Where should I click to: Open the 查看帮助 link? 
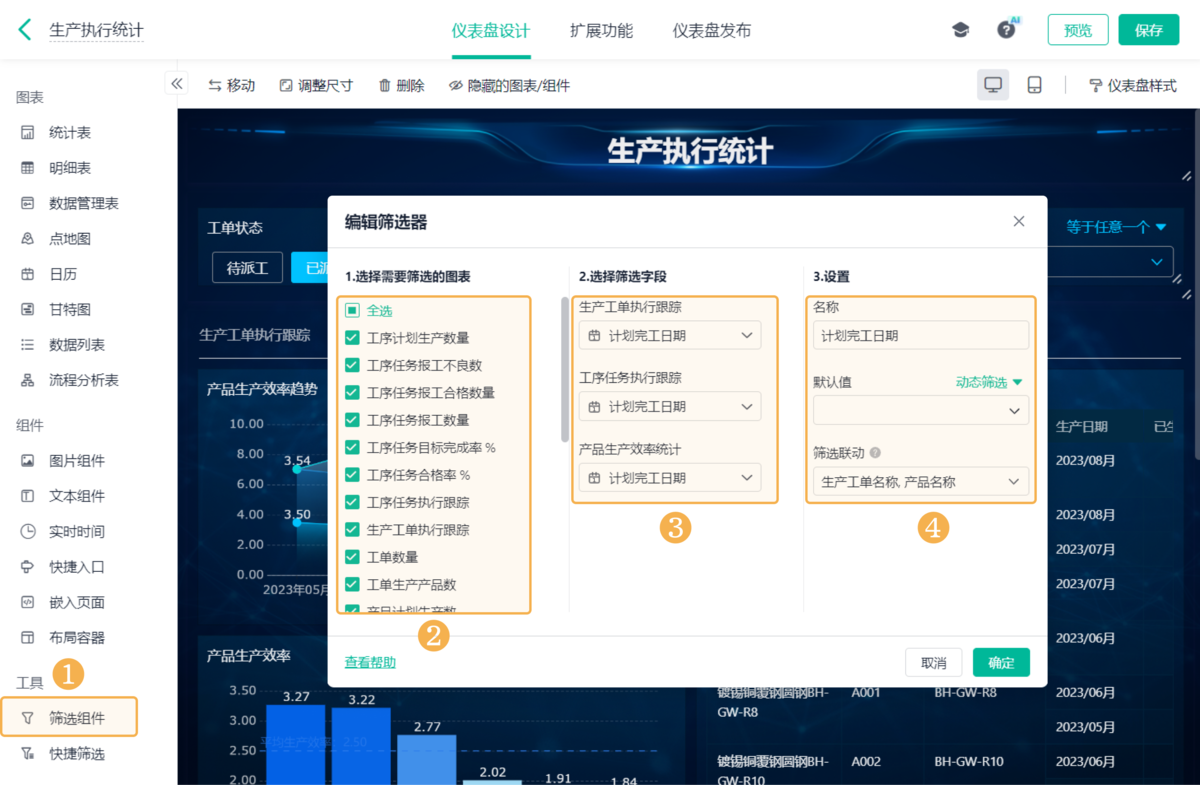click(370, 662)
